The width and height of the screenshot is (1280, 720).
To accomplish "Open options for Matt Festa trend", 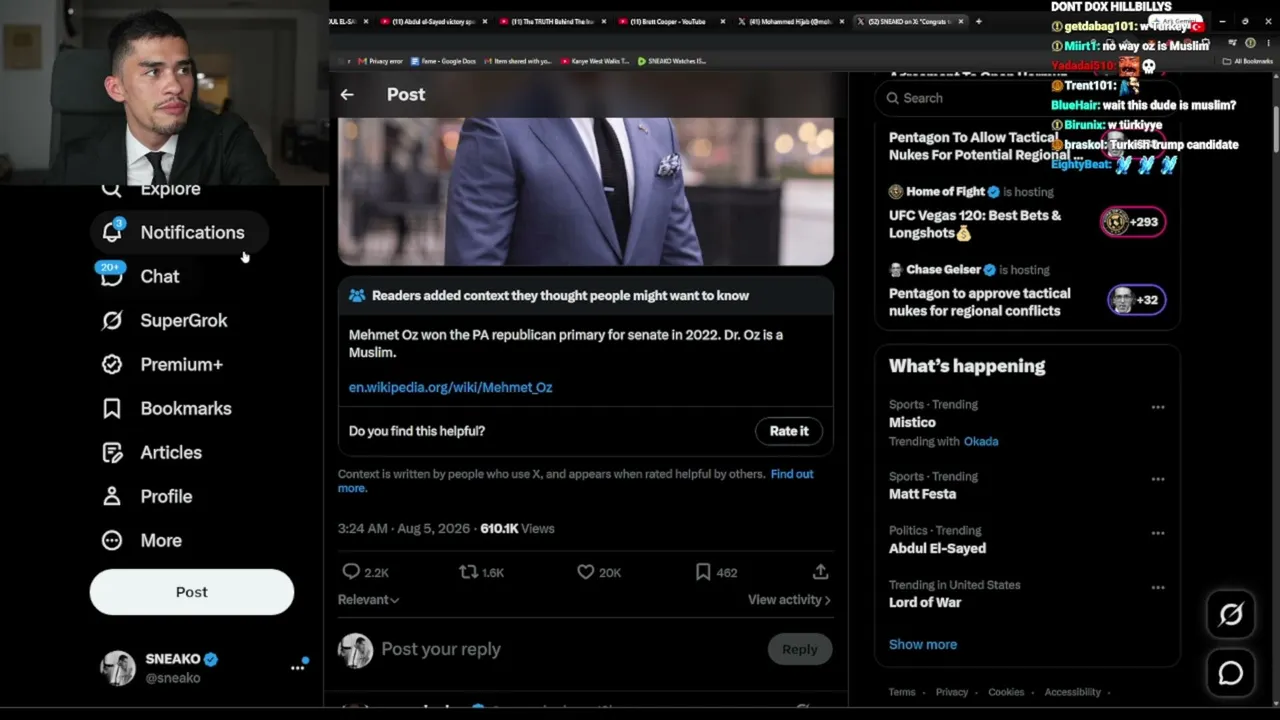I will [x=1158, y=479].
